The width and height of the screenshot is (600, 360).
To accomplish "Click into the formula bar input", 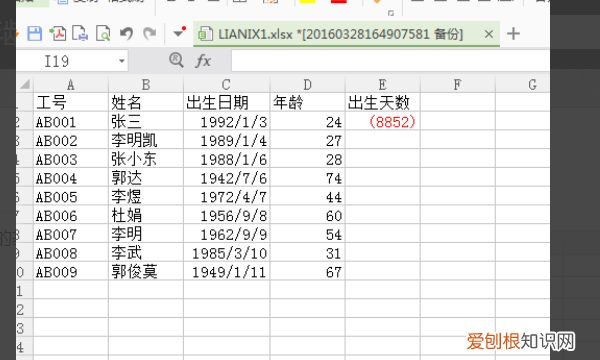I will [x=390, y=61].
